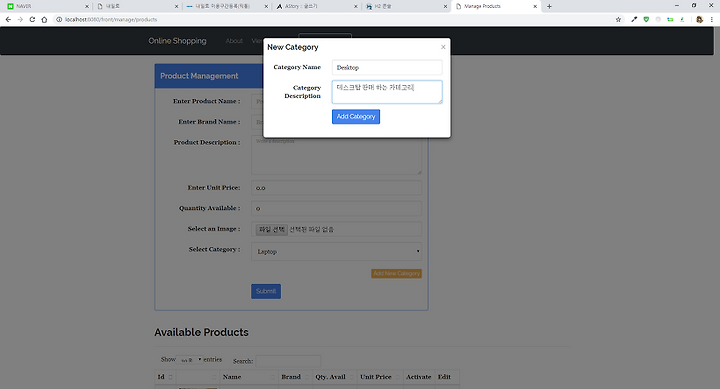
Task: Open the Select Category dropdown showing Laptop
Action: pos(336,252)
